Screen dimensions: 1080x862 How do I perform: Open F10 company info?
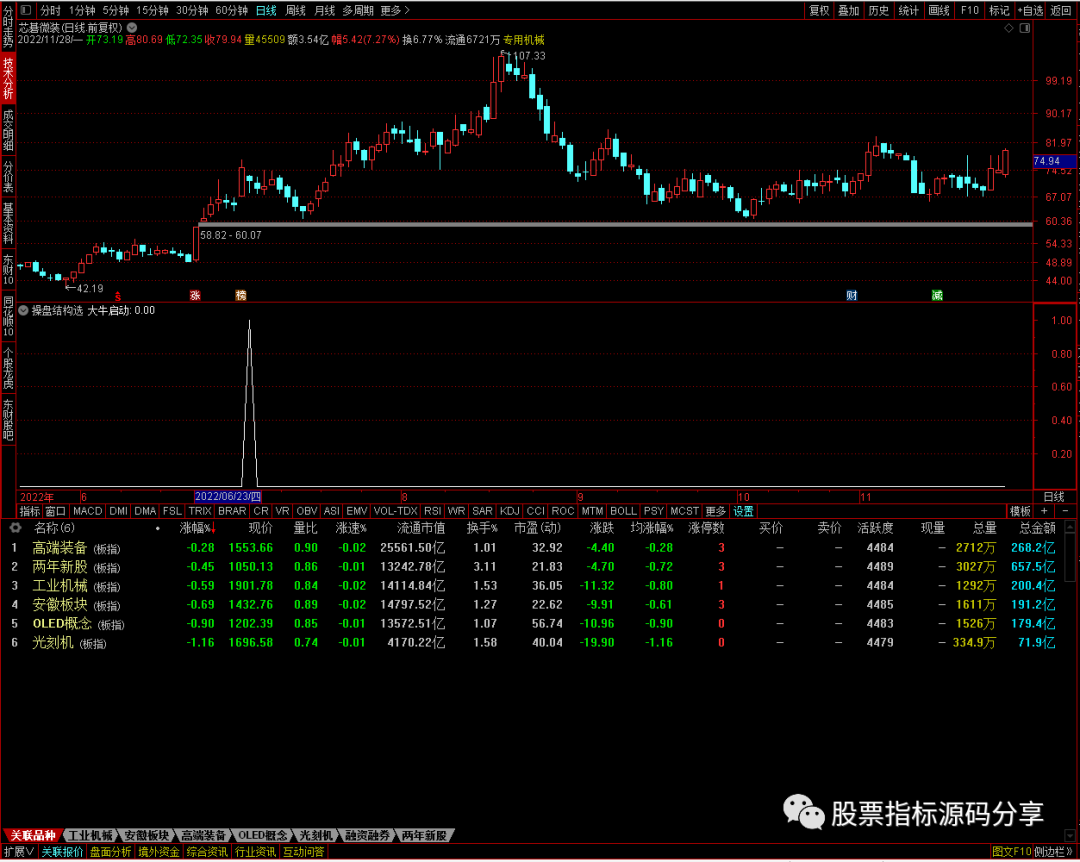click(x=970, y=10)
